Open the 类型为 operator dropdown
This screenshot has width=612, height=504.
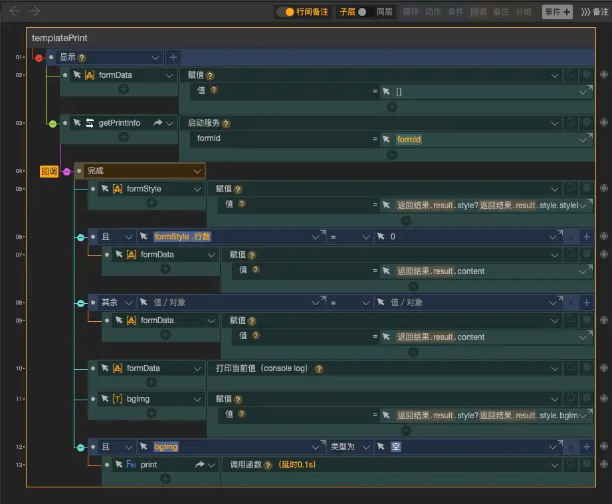[366, 447]
